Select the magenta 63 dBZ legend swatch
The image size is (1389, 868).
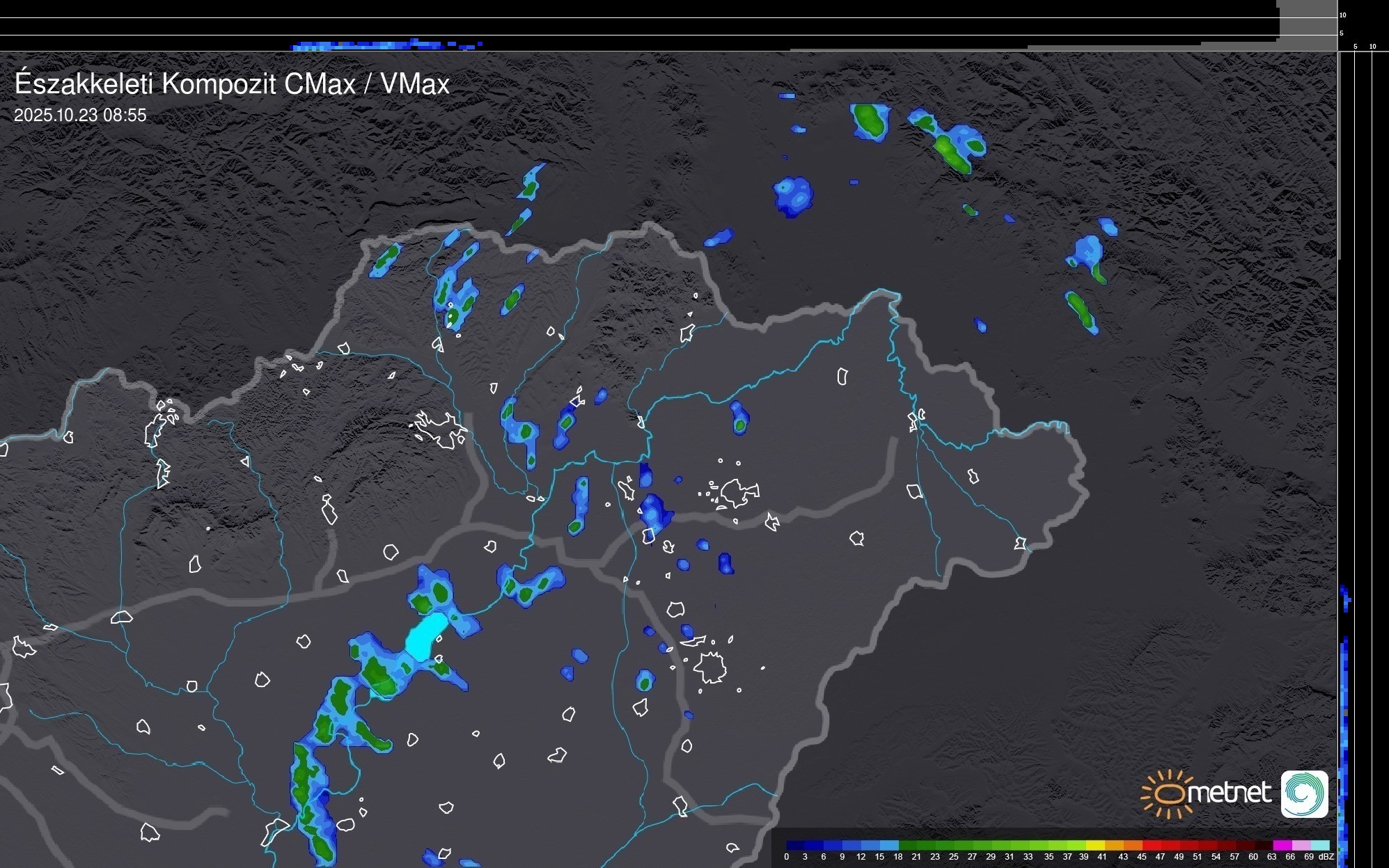[x=1282, y=846]
